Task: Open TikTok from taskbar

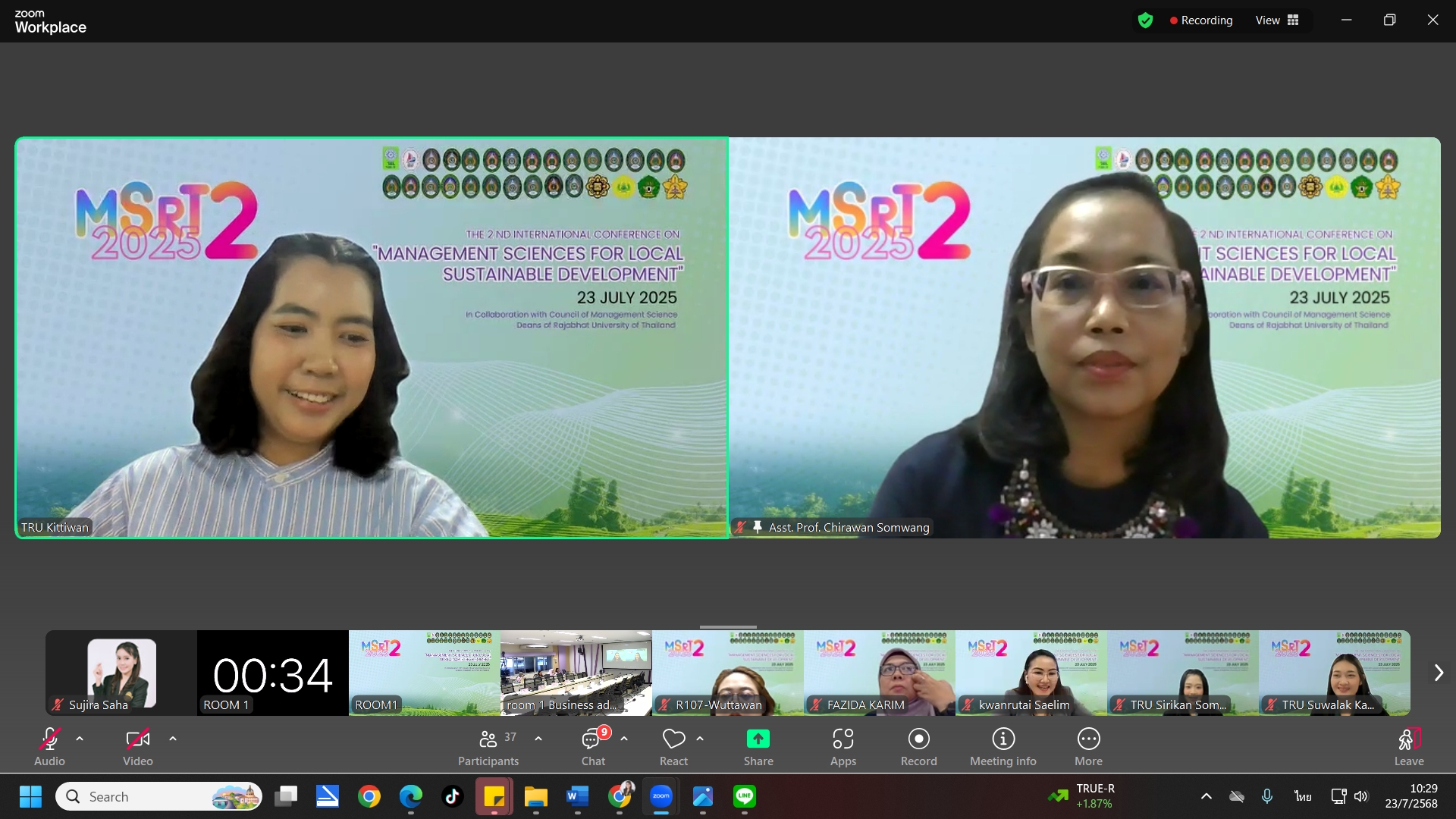Action: (x=453, y=796)
